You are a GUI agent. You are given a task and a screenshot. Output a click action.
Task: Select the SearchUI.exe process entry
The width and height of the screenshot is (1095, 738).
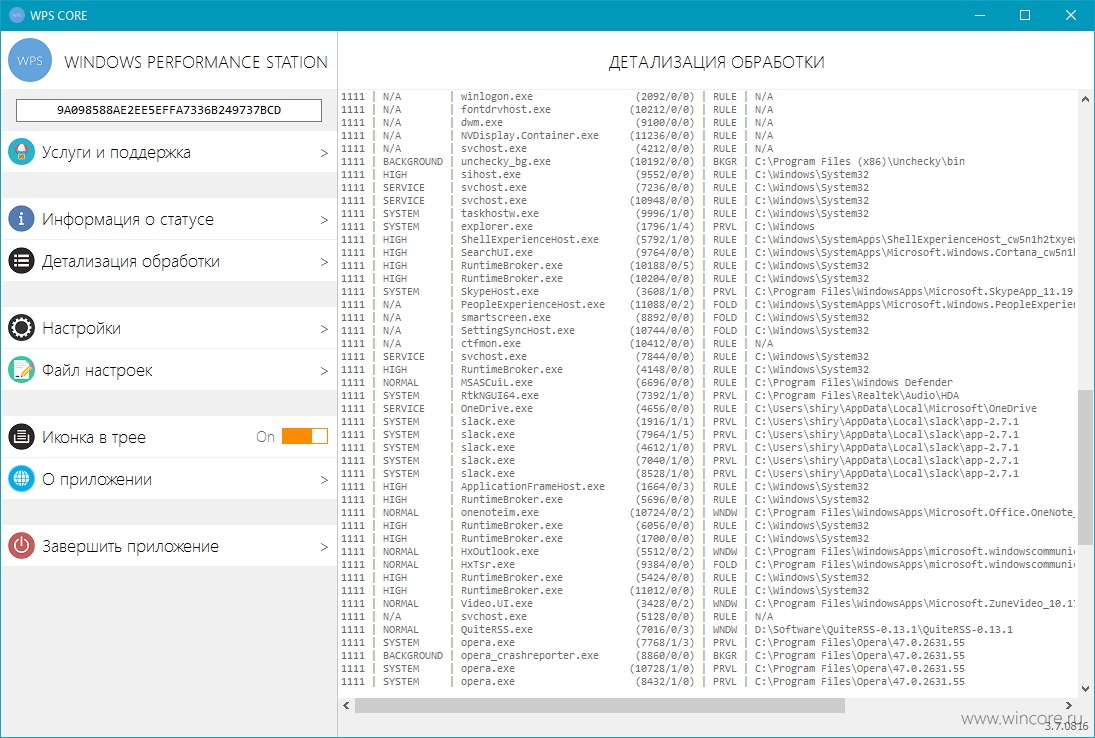pyautogui.click(x=708, y=253)
